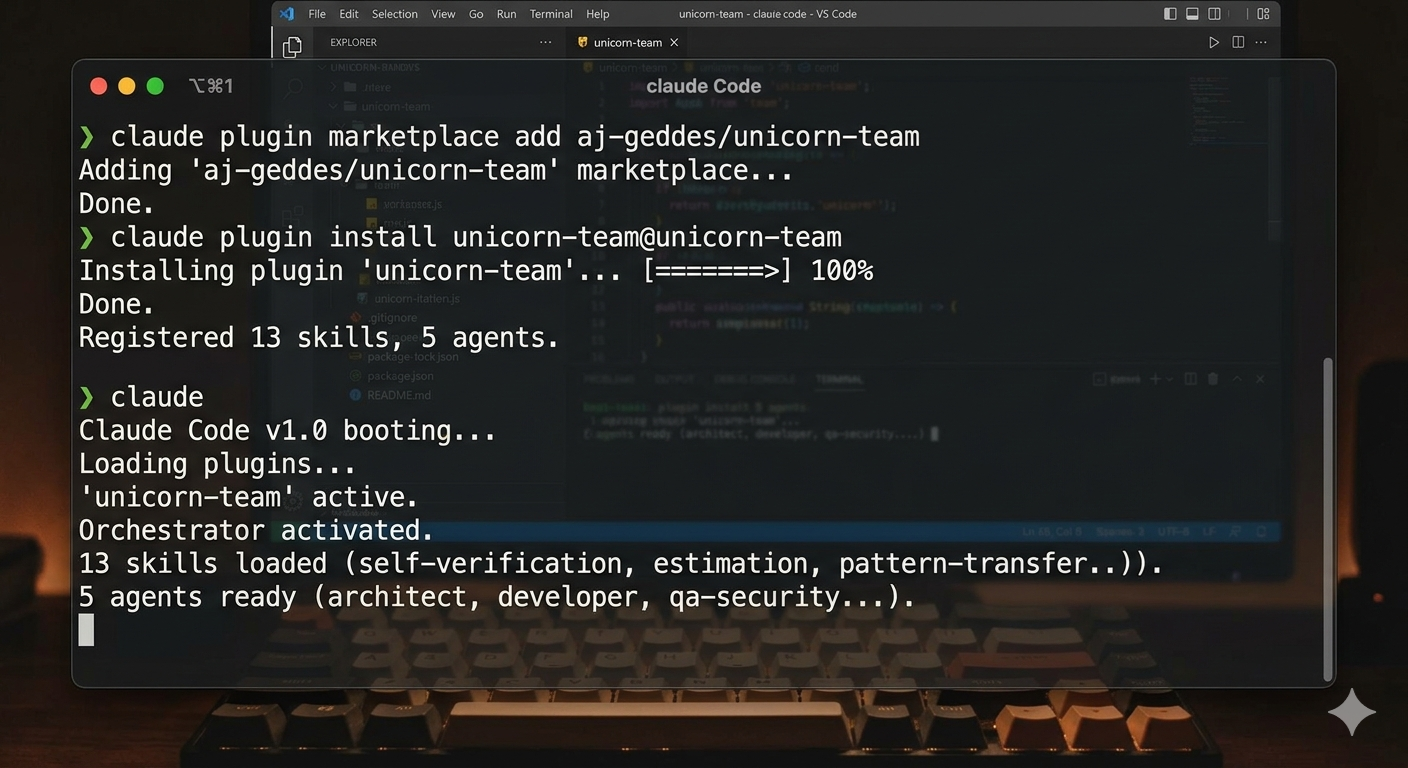Open the Customize Layout icon in VS Code

coord(1264,14)
